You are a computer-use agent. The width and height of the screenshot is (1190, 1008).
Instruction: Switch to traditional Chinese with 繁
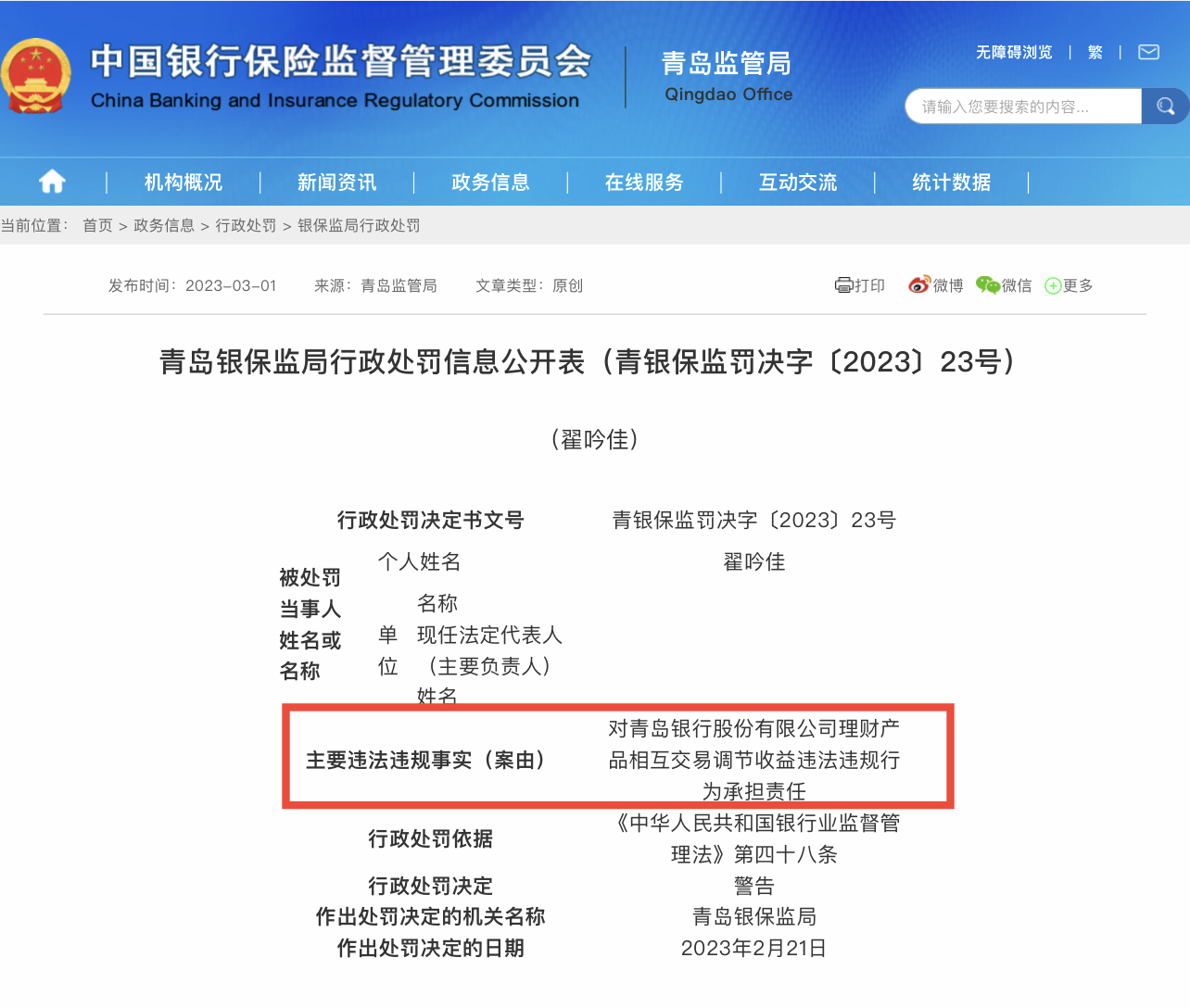click(x=1095, y=52)
